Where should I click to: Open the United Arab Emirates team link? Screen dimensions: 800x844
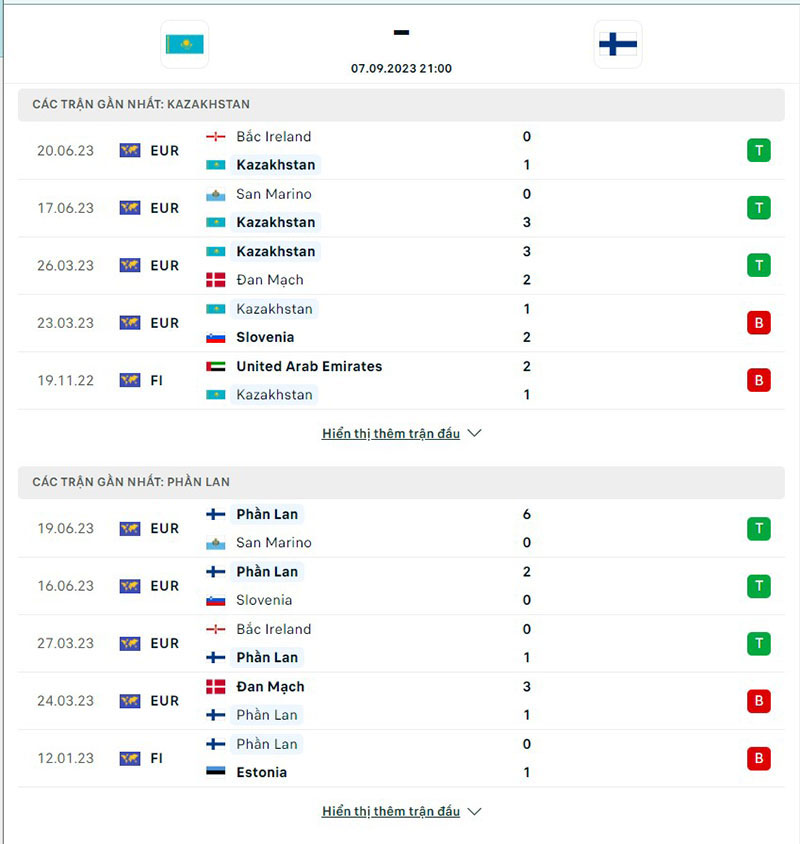(309, 367)
